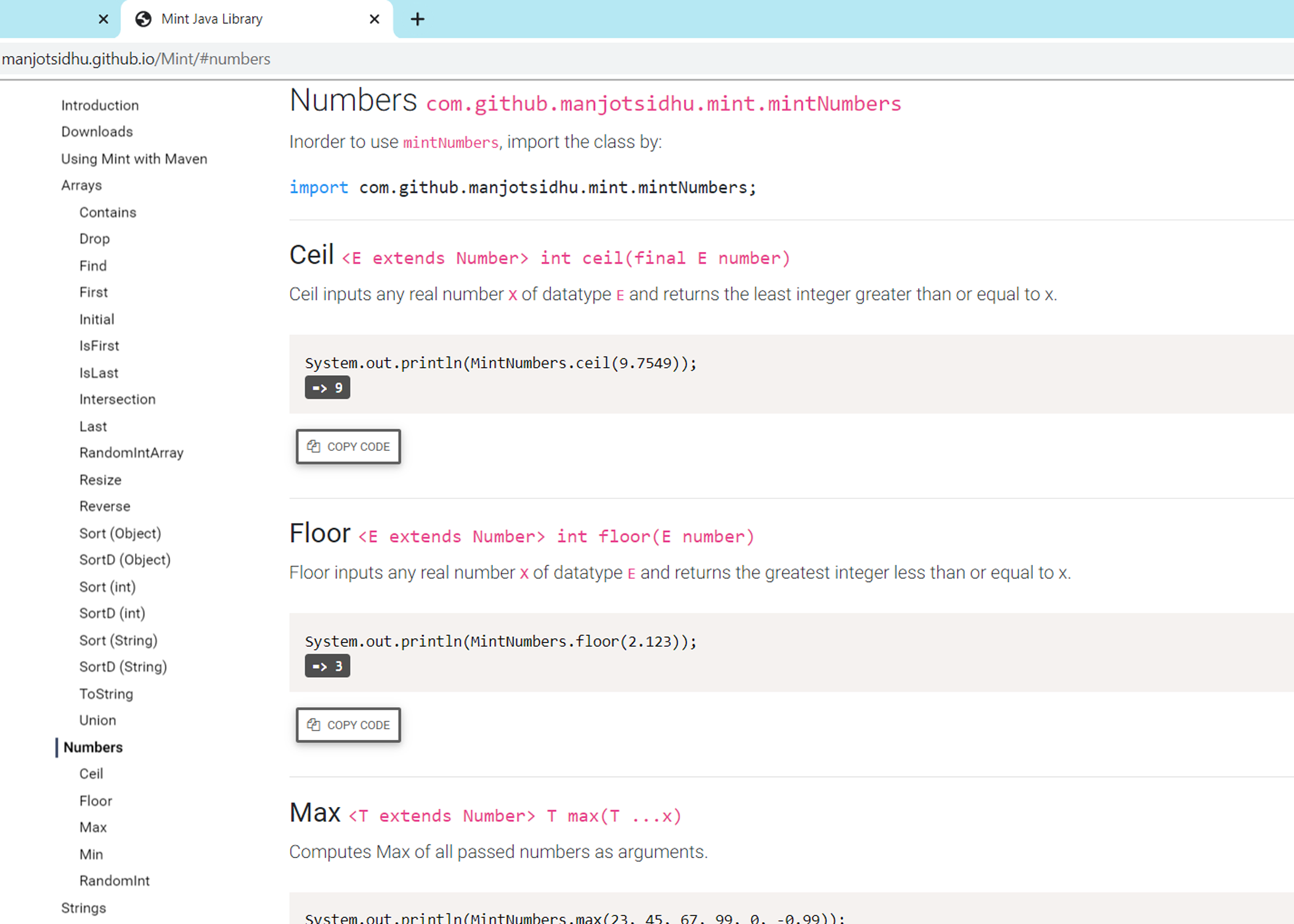Image resolution: width=1294 pixels, height=924 pixels.
Task: Open RandomIntArray in the sidebar
Action: click(x=131, y=453)
